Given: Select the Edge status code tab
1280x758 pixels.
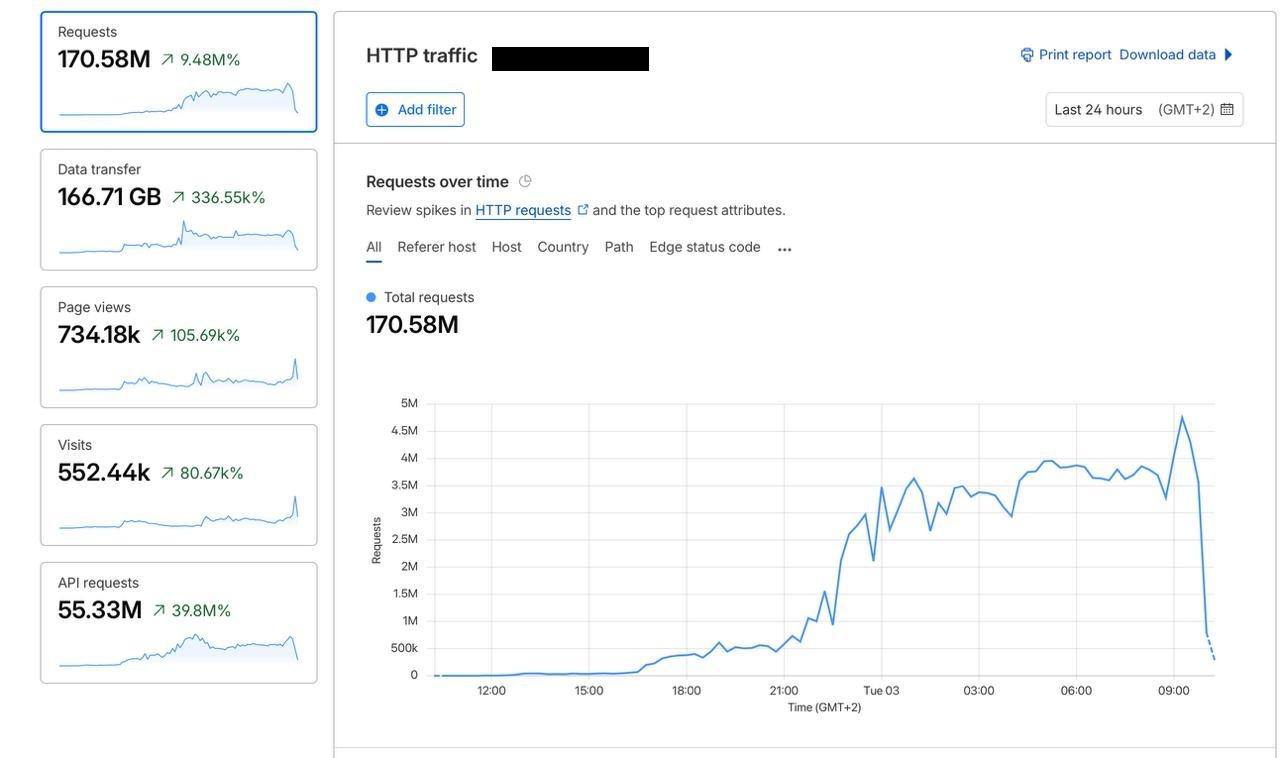Looking at the screenshot, I should [705, 247].
